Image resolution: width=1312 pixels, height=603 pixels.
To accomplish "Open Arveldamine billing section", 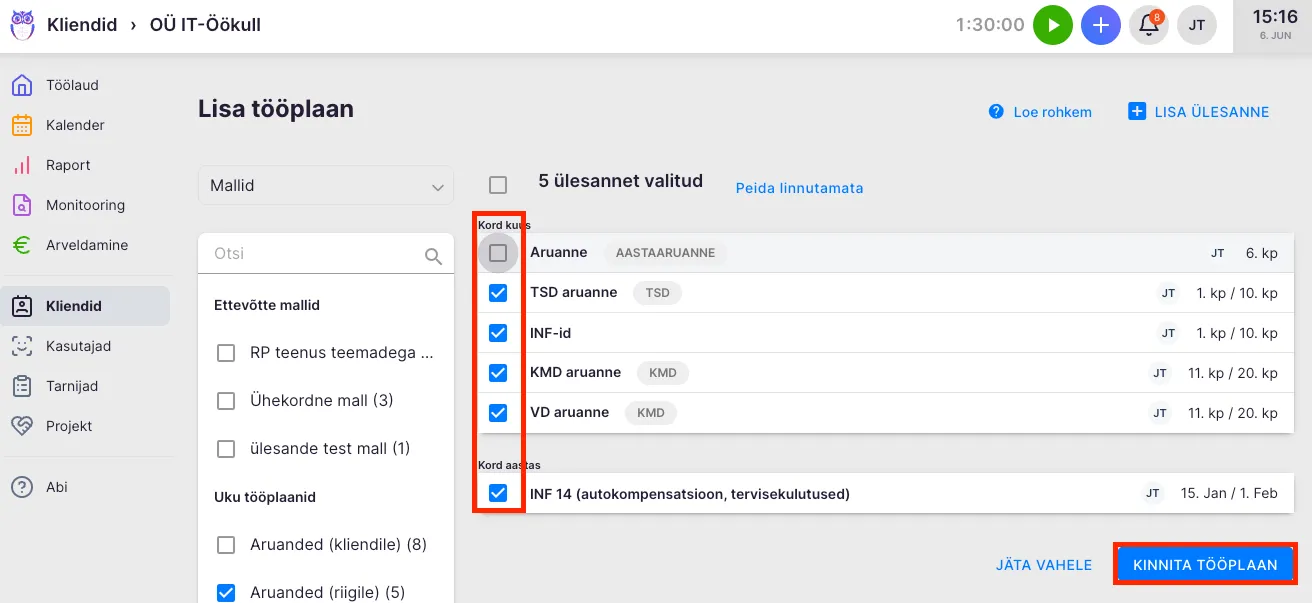I will pos(86,245).
